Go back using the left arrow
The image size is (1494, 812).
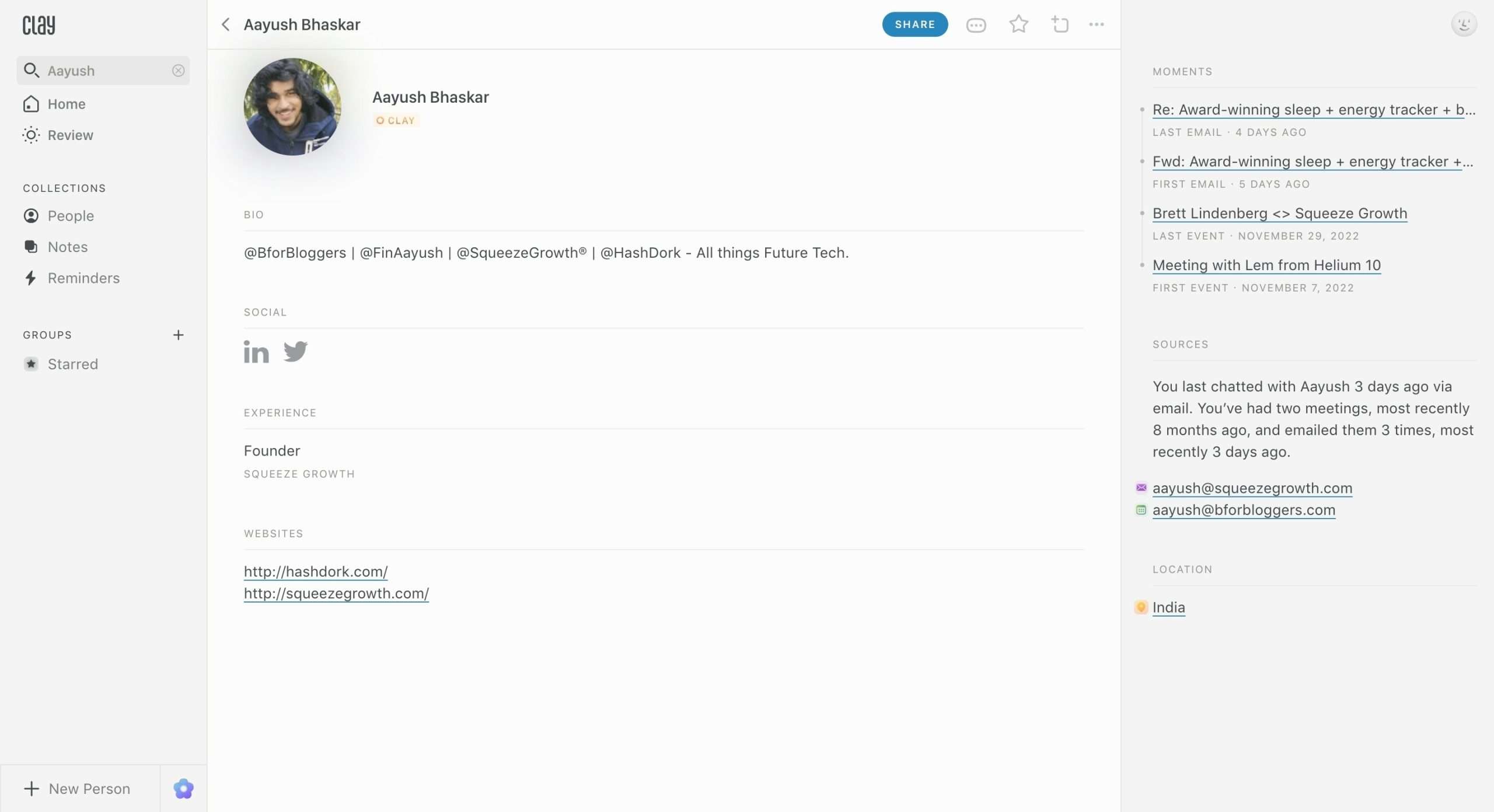(226, 24)
